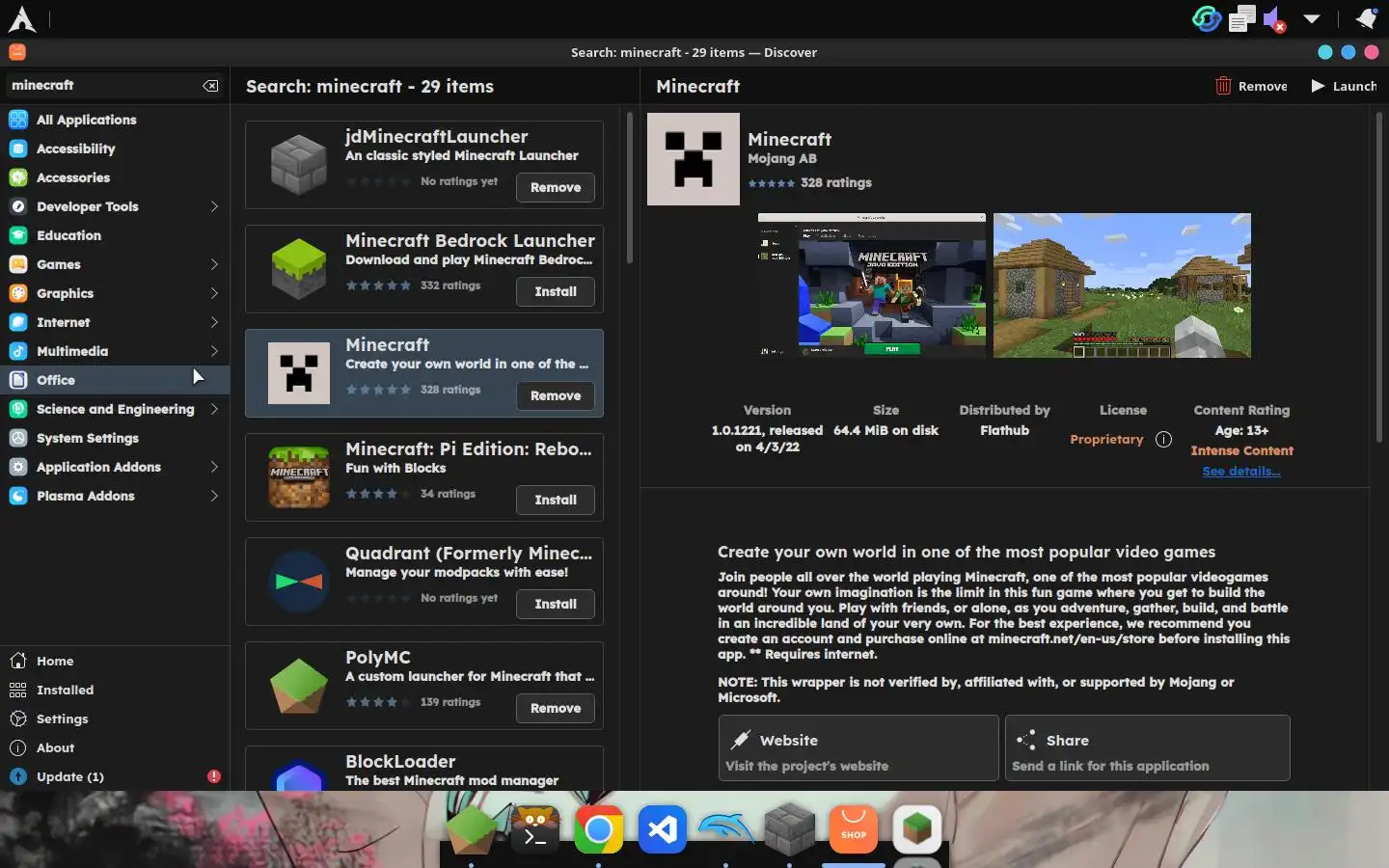Share a link for this application
The width and height of the screenshot is (1389, 868).
coord(1148,747)
